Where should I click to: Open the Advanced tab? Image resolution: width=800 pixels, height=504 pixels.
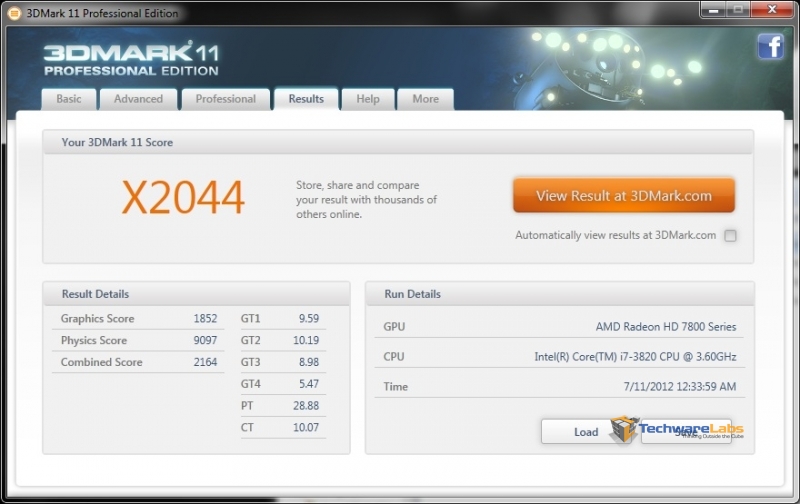coord(138,99)
